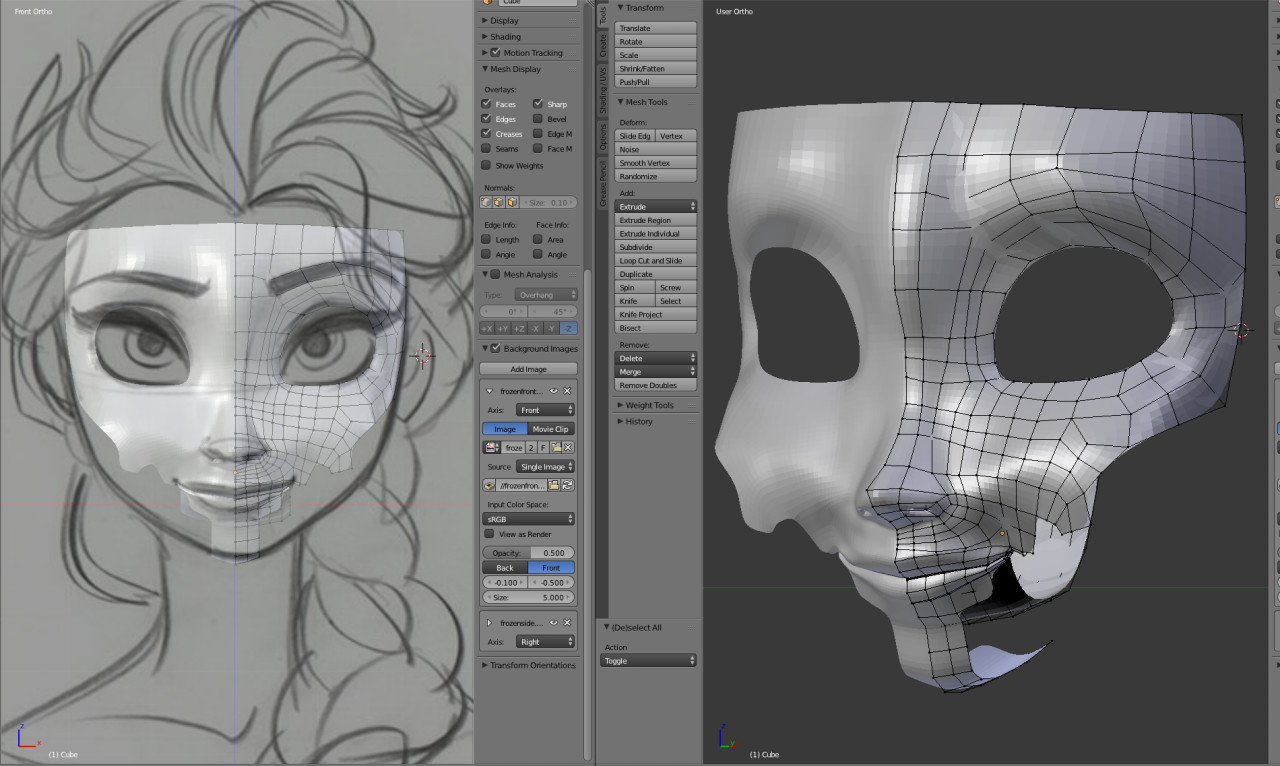This screenshot has height=766, width=1280.
Task: Click the pack image icon beside //frozenfron path
Action: tap(489, 485)
